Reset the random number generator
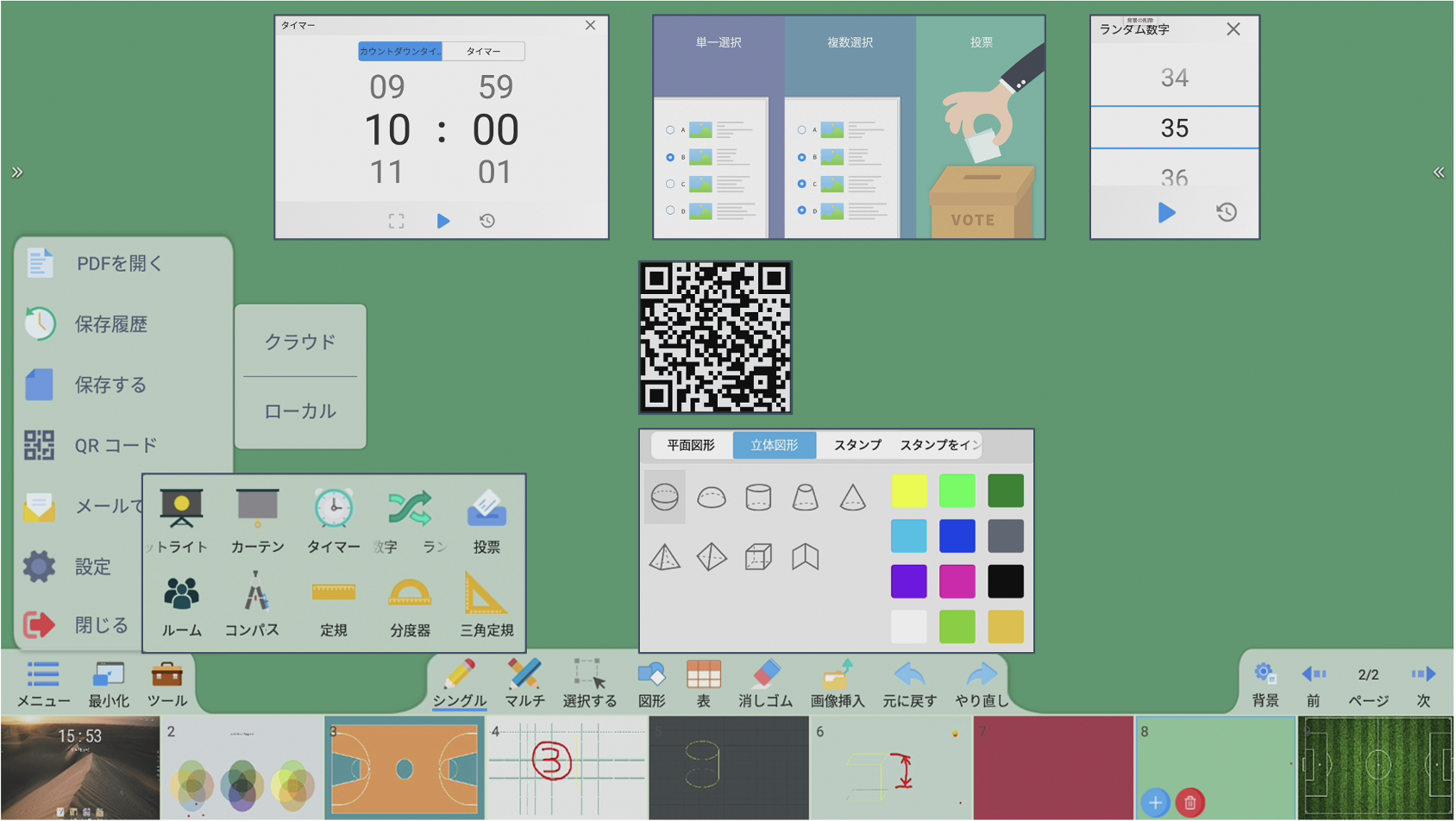 pos(1227,212)
